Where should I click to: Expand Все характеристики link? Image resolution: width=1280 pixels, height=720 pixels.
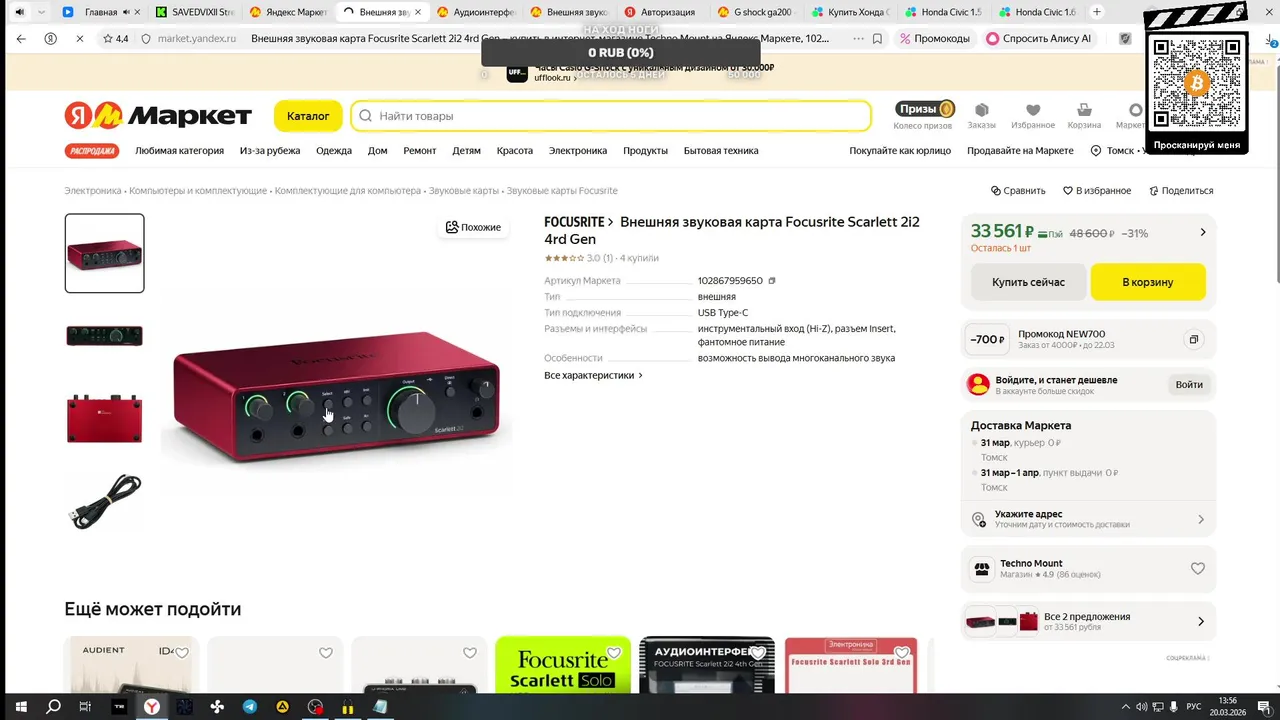[x=593, y=375]
